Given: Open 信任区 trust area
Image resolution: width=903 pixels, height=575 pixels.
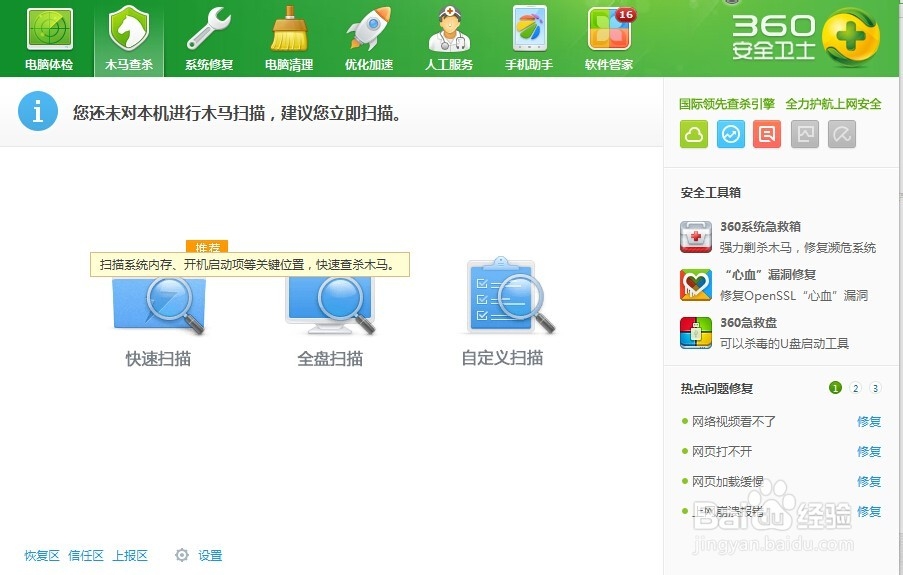Looking at the screenshot, I should pyautogui.click(x=86, y=555).
